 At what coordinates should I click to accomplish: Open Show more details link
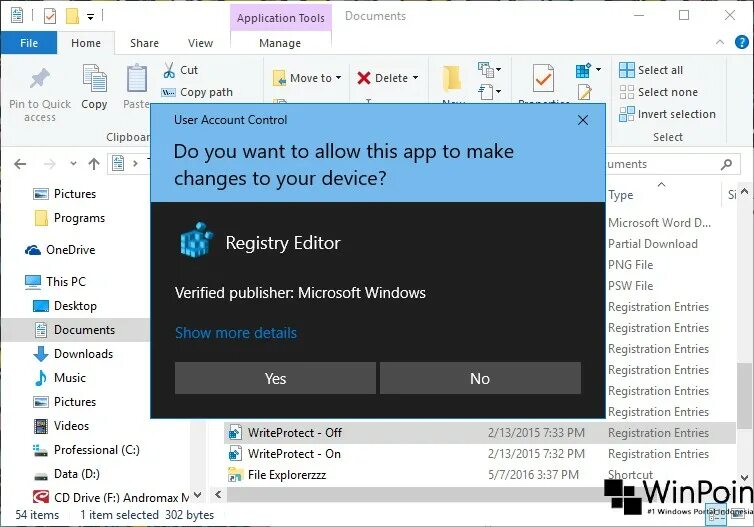coord(236,333)
